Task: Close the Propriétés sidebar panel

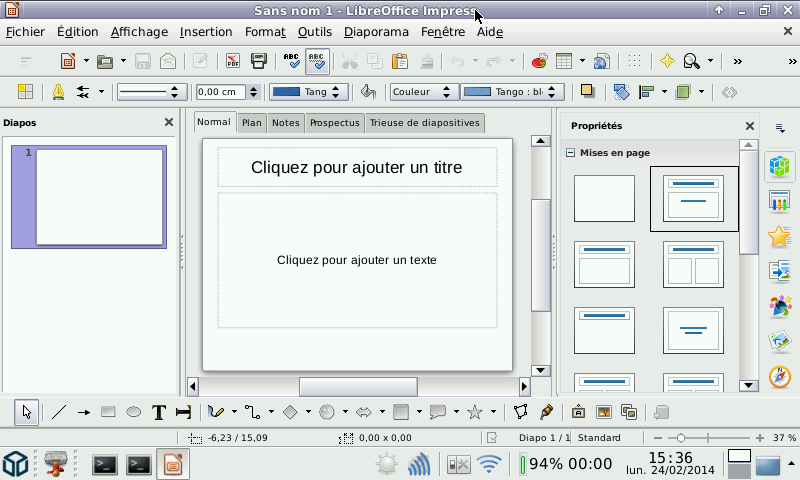Action: click(749, 126)
